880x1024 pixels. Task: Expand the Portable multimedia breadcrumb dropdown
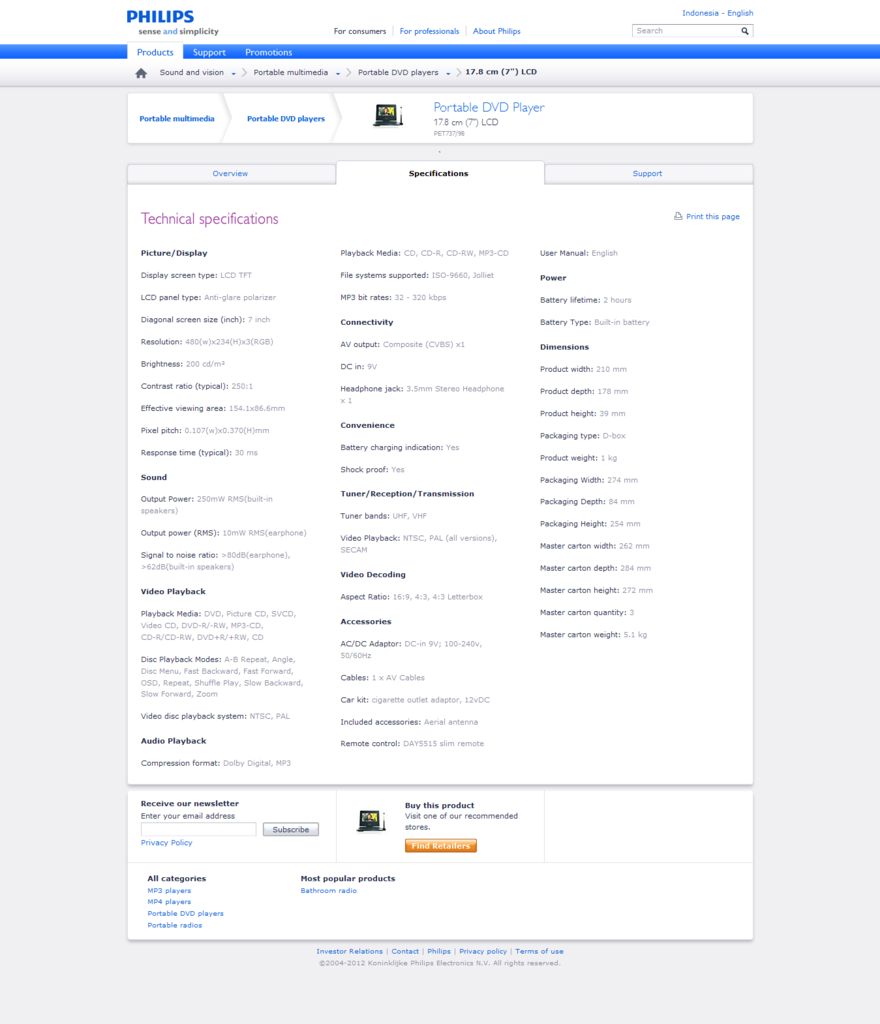[x=338, y=74]
